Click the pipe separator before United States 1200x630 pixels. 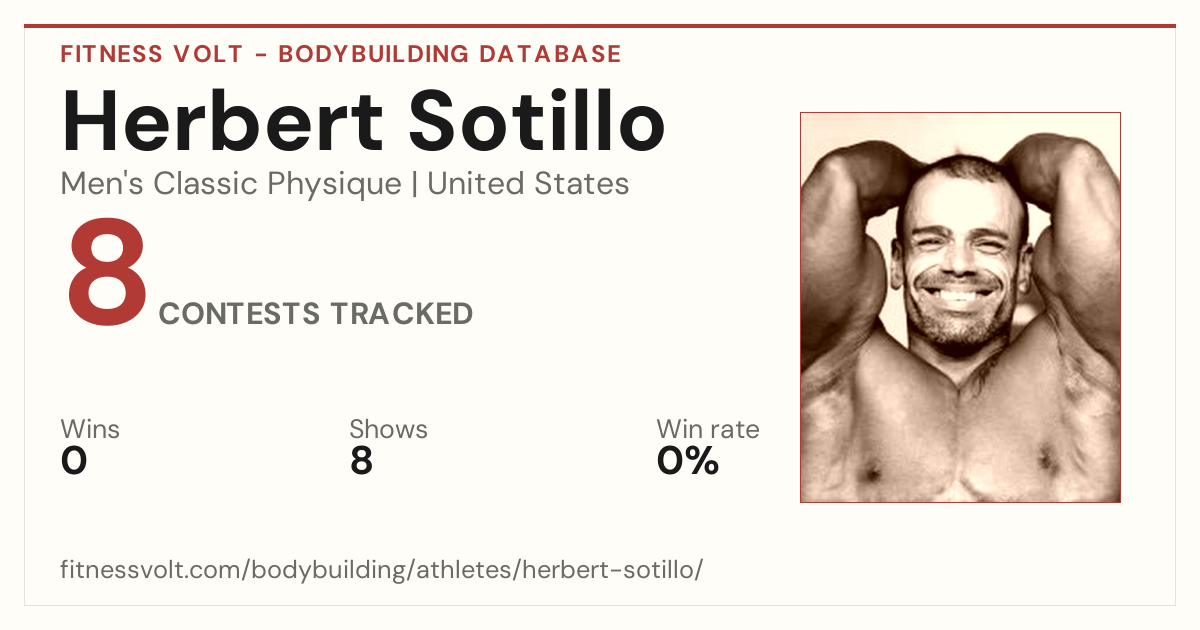point(414,185)
